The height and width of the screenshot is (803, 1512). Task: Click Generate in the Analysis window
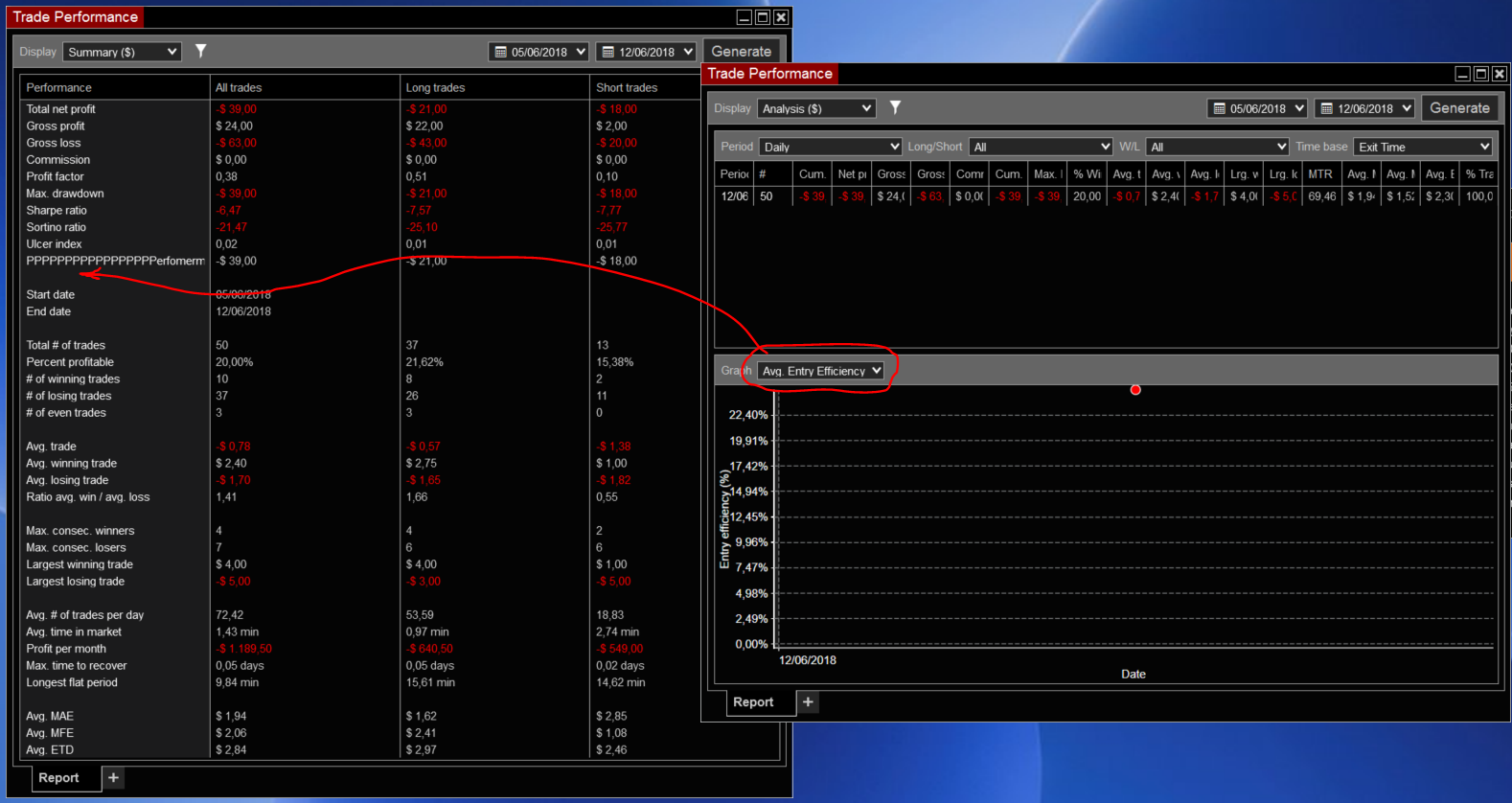pos(1459,108)
